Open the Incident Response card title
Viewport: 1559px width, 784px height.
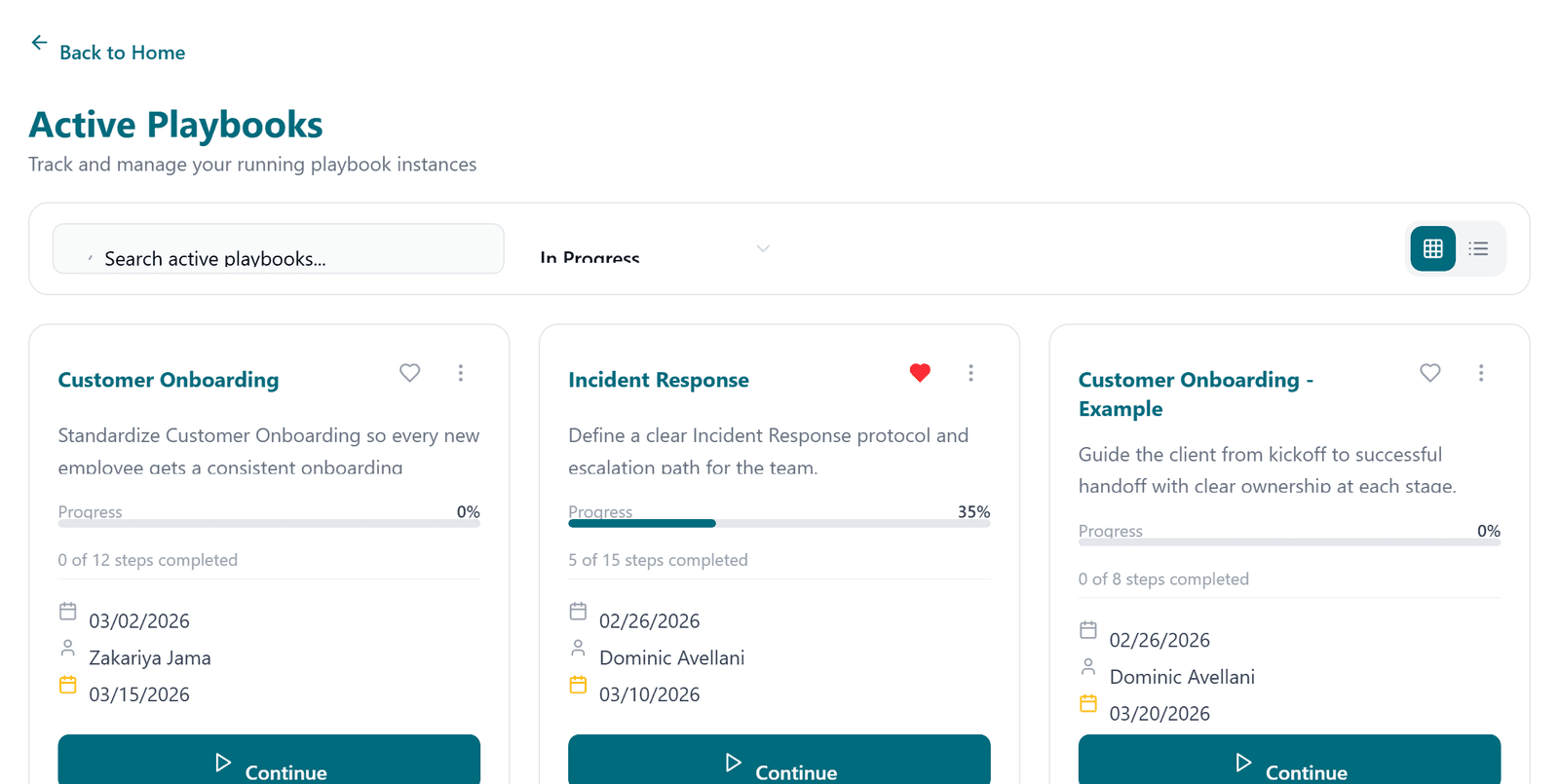click(x=659, y=380)
